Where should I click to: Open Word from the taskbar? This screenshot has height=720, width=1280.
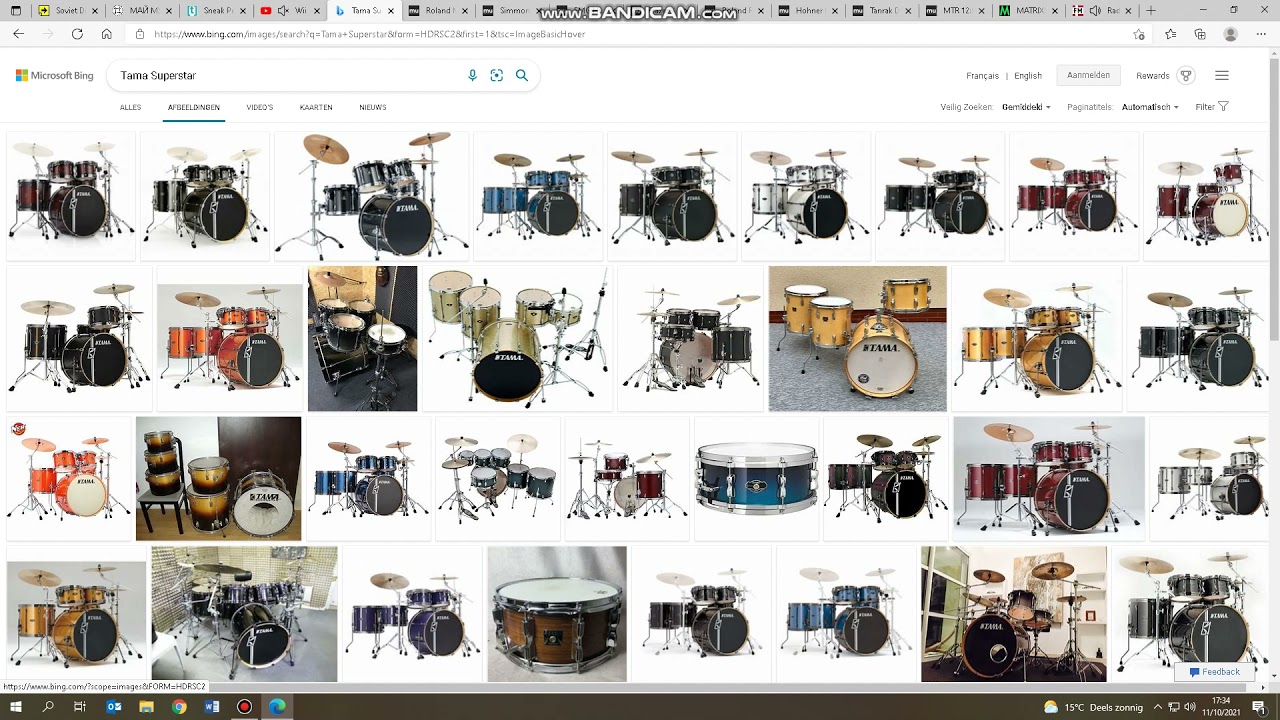click(x=211, y=707)
